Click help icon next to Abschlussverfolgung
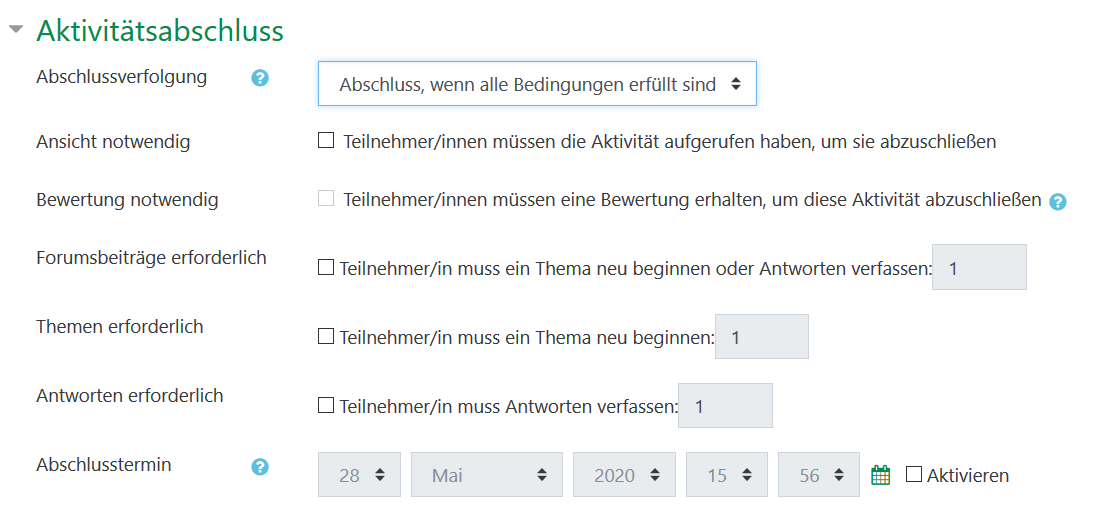This screenshot has width=1114, height=513. pos(260,78)
